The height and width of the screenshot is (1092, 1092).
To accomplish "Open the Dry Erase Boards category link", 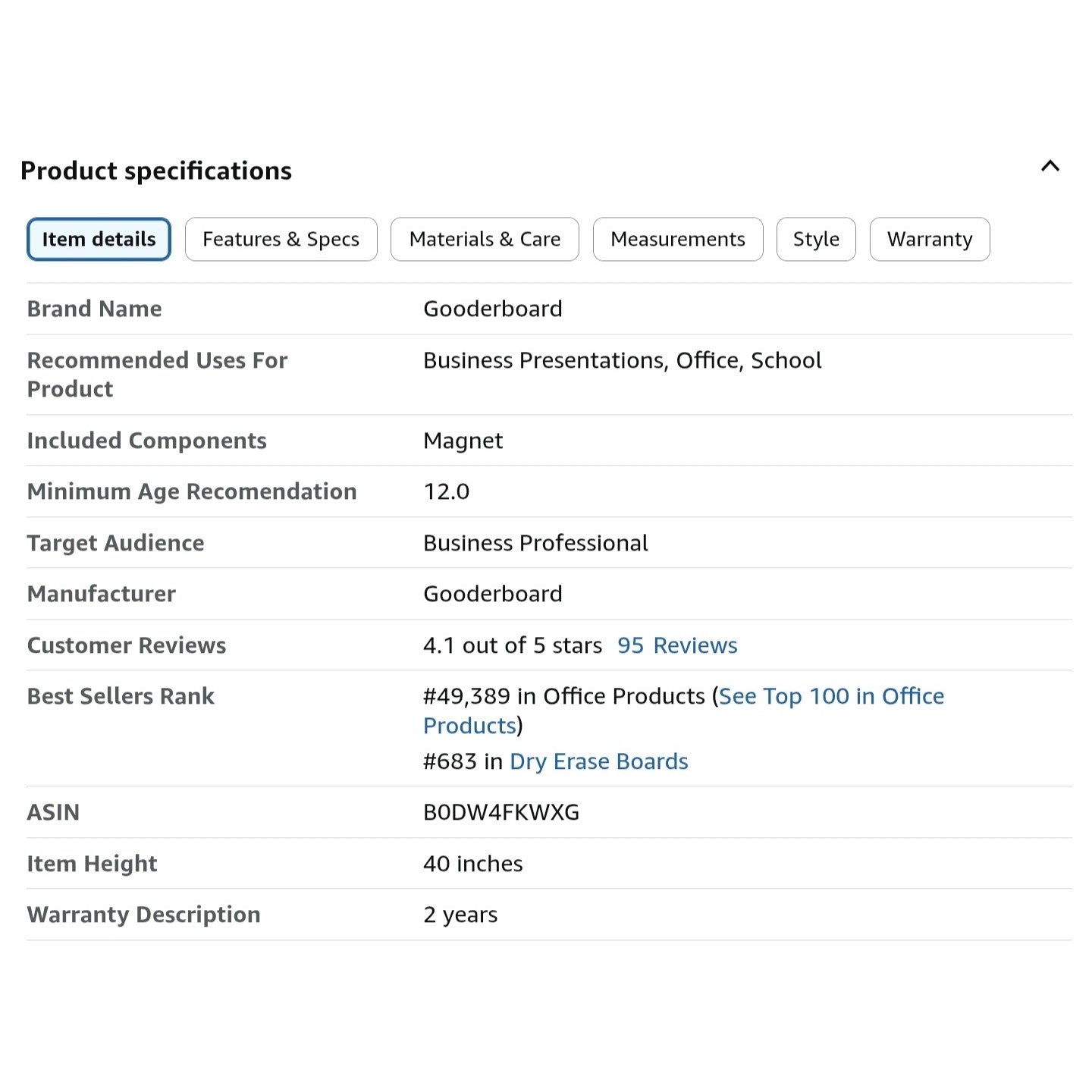I will tap(598, 761).
